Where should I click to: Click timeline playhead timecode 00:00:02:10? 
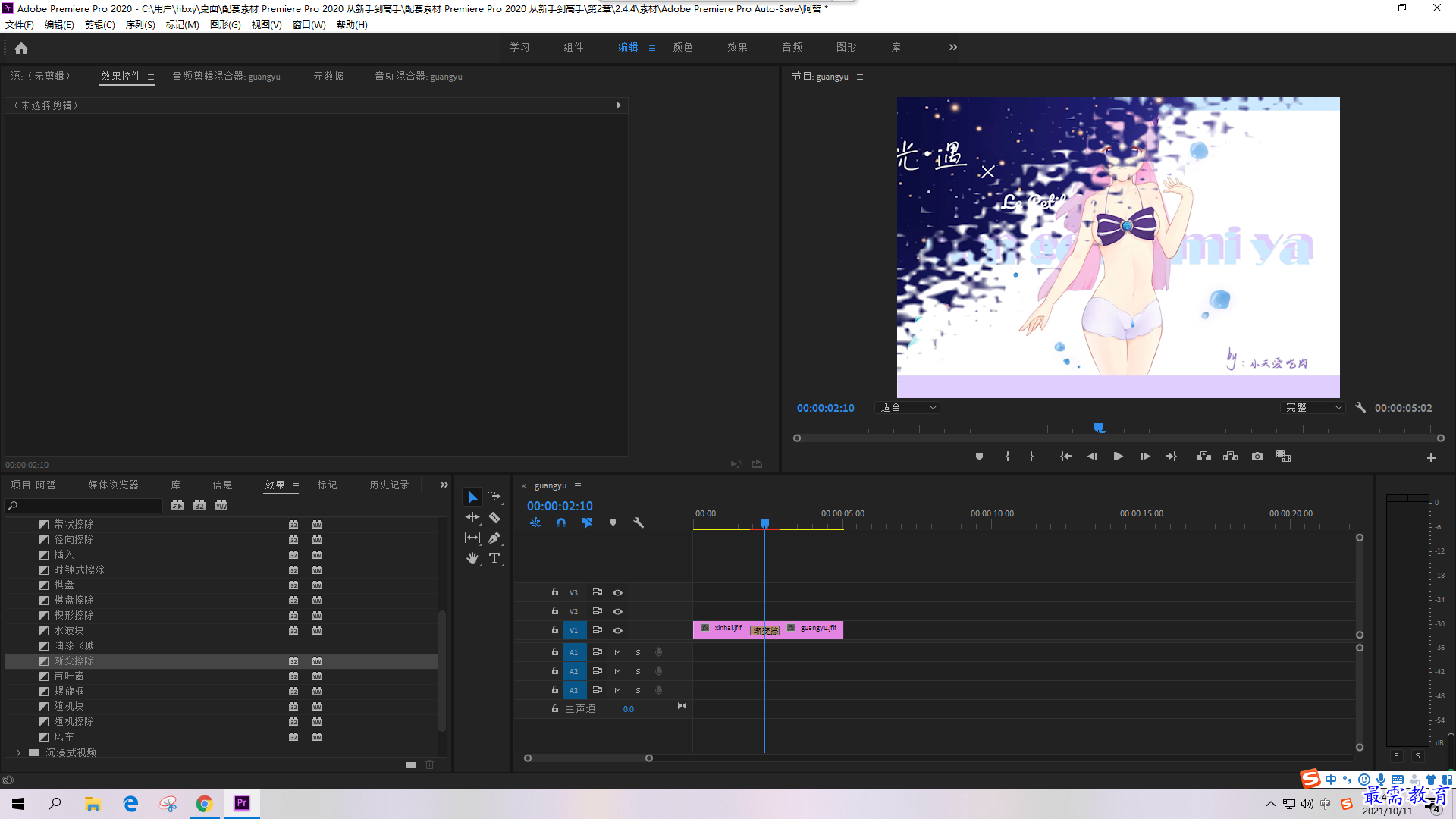coord(560,506)
